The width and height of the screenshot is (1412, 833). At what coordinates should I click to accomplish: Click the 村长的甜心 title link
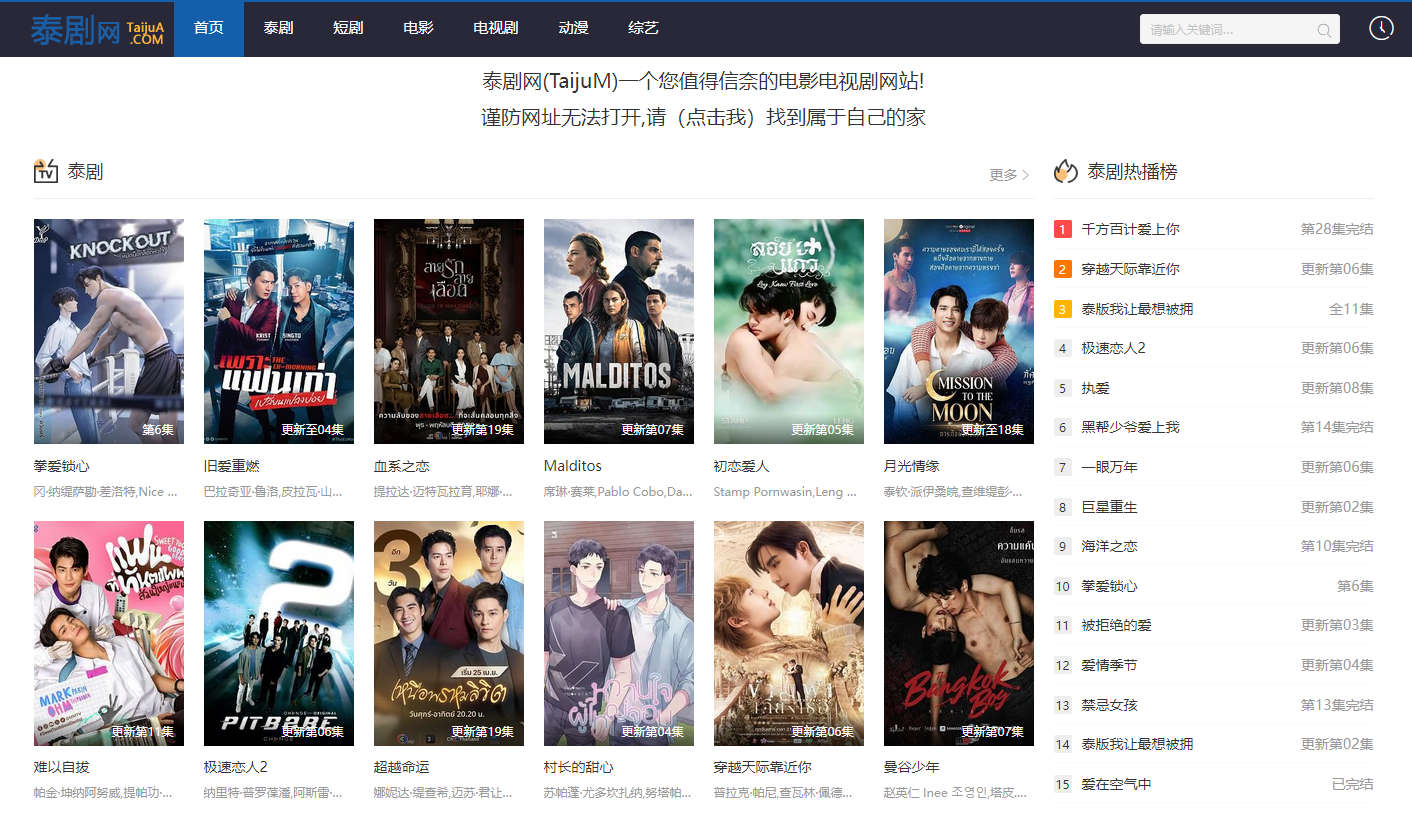pos(579,767)
